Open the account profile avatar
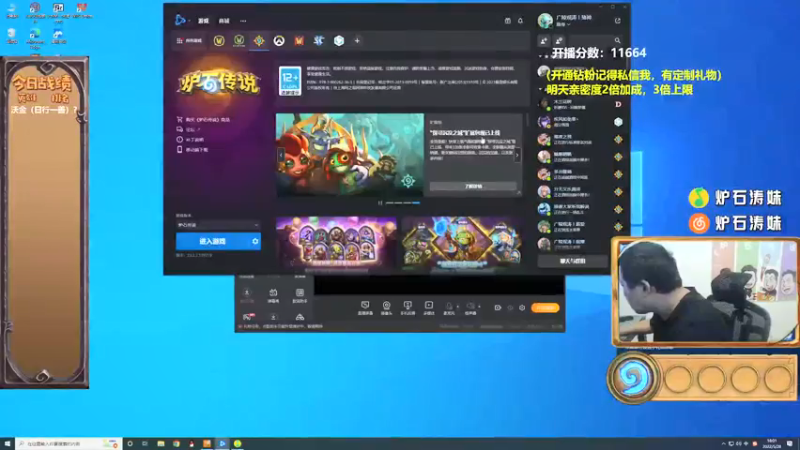This screenshot has width=800, height=450. (545, 20)
